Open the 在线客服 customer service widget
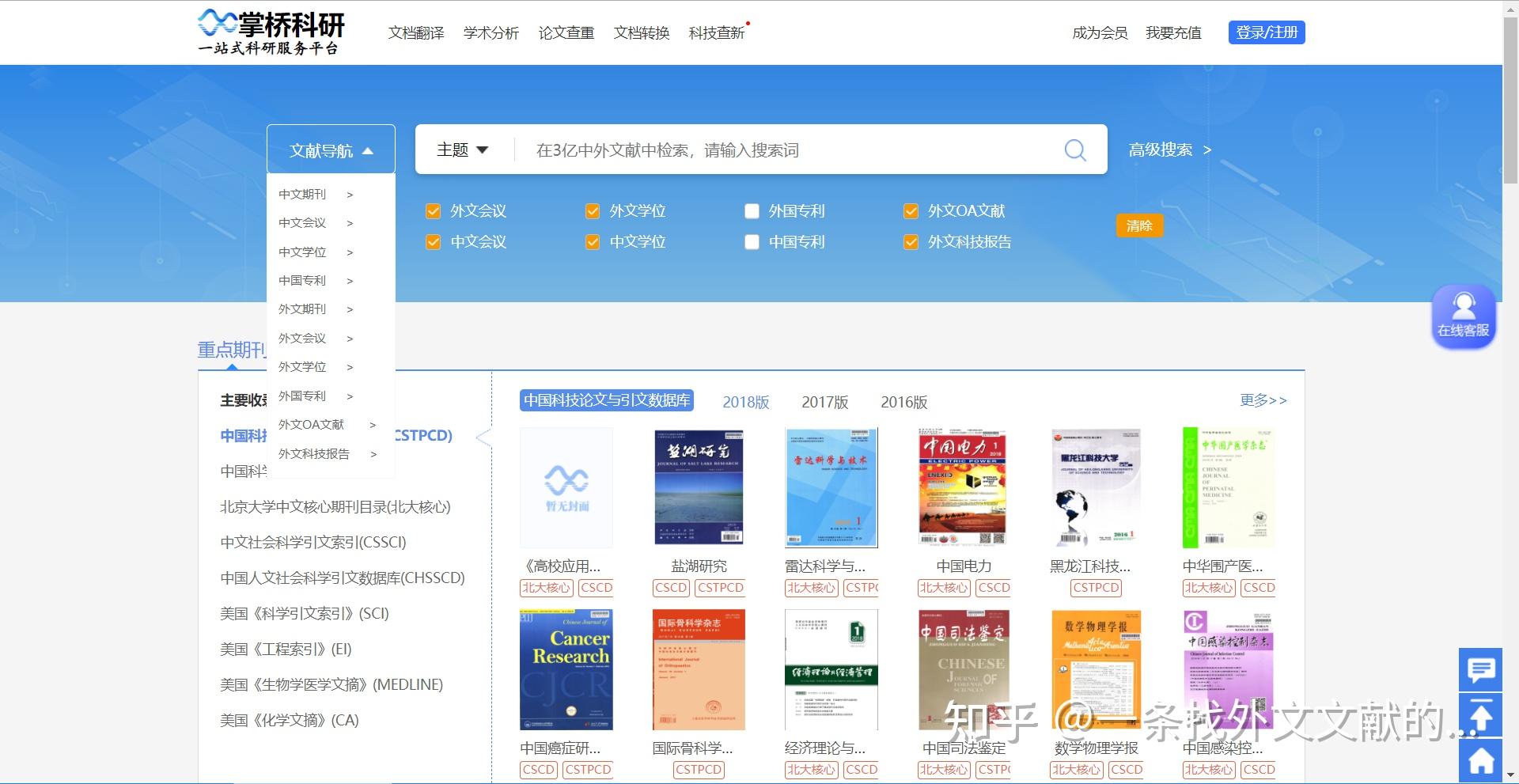The image size is (1519, 784). 1463,316
